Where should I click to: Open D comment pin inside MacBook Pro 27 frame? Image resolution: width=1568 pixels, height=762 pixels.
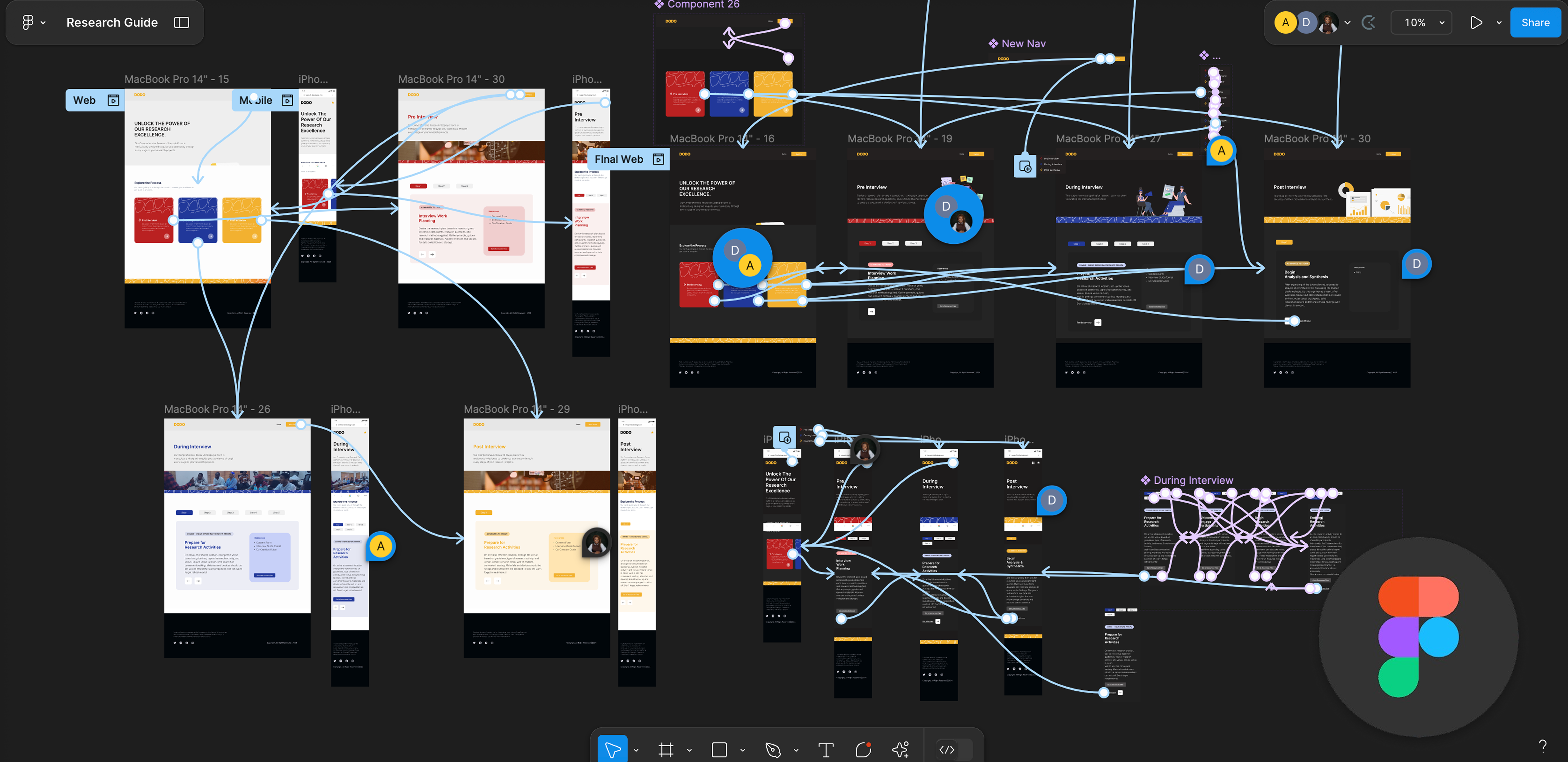click(1199, 269)
